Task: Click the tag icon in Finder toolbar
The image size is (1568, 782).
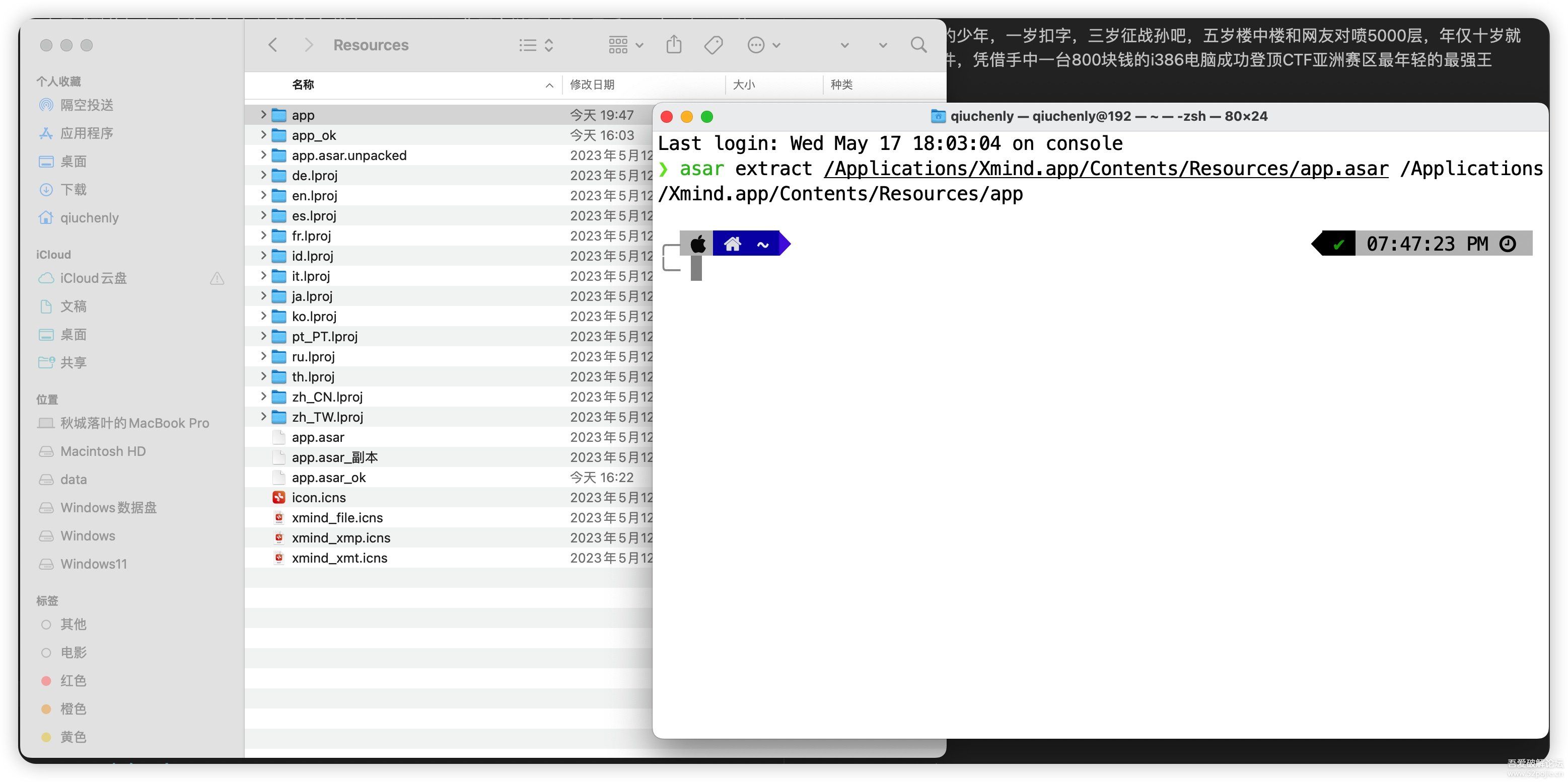Action: coord(713,45)
